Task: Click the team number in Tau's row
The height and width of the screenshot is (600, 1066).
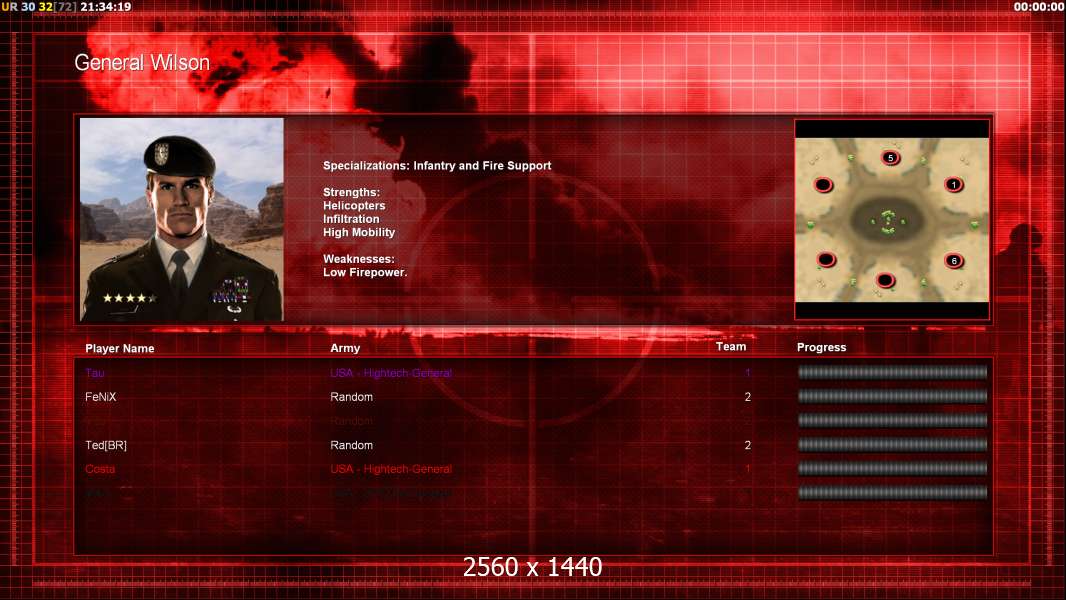Action: pos(748,372)
